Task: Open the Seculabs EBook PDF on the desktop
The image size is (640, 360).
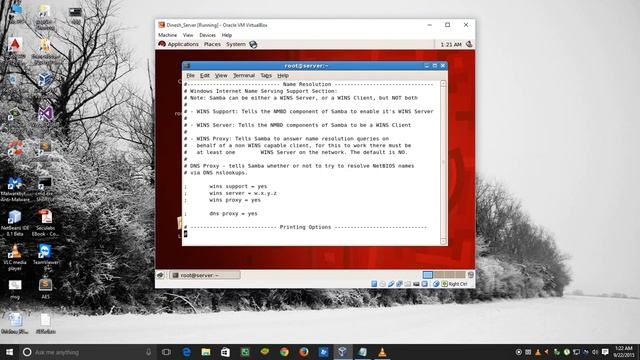Action: coord(45,223)
